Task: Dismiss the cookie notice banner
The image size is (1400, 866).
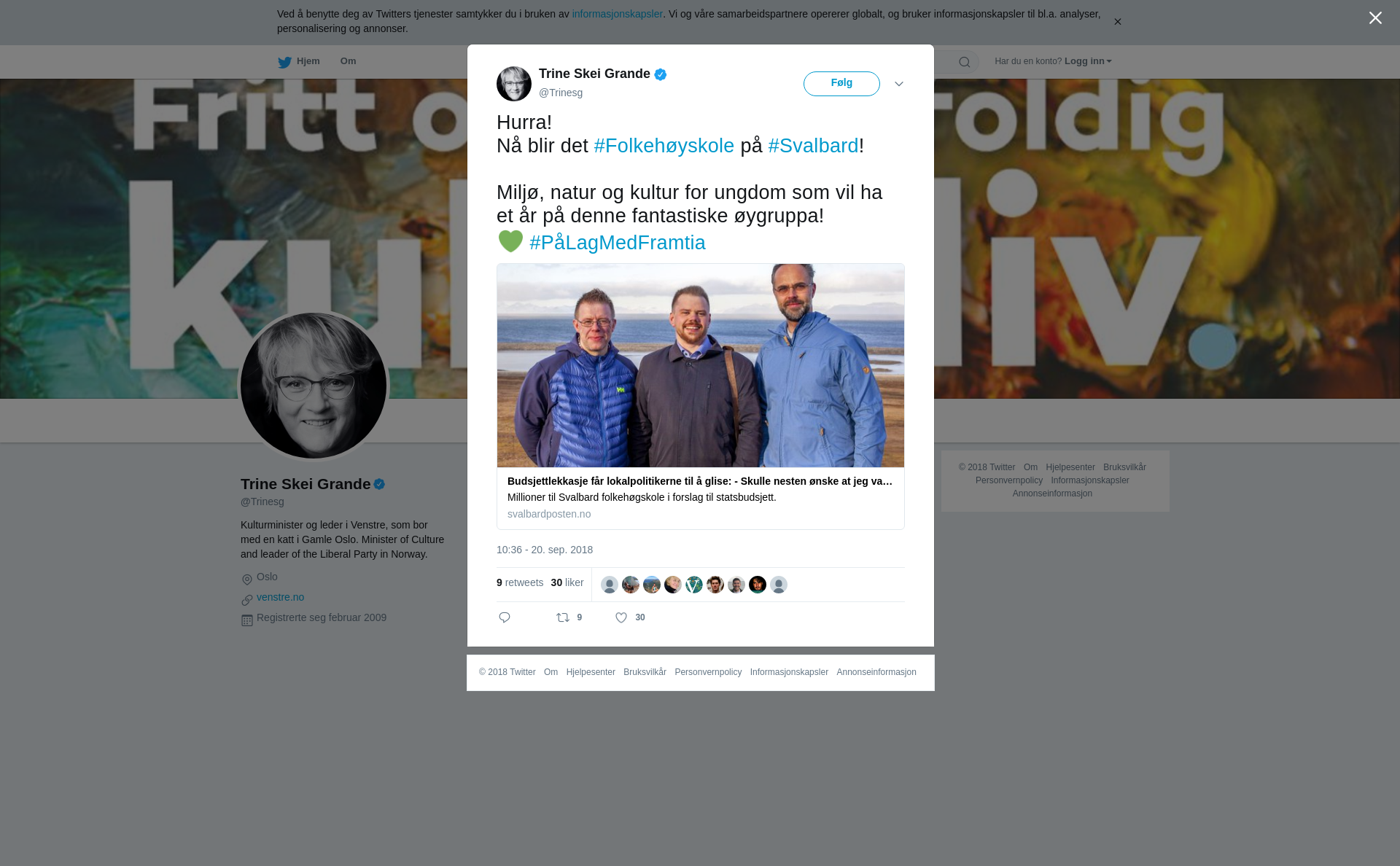Action: click(1117, 22)
